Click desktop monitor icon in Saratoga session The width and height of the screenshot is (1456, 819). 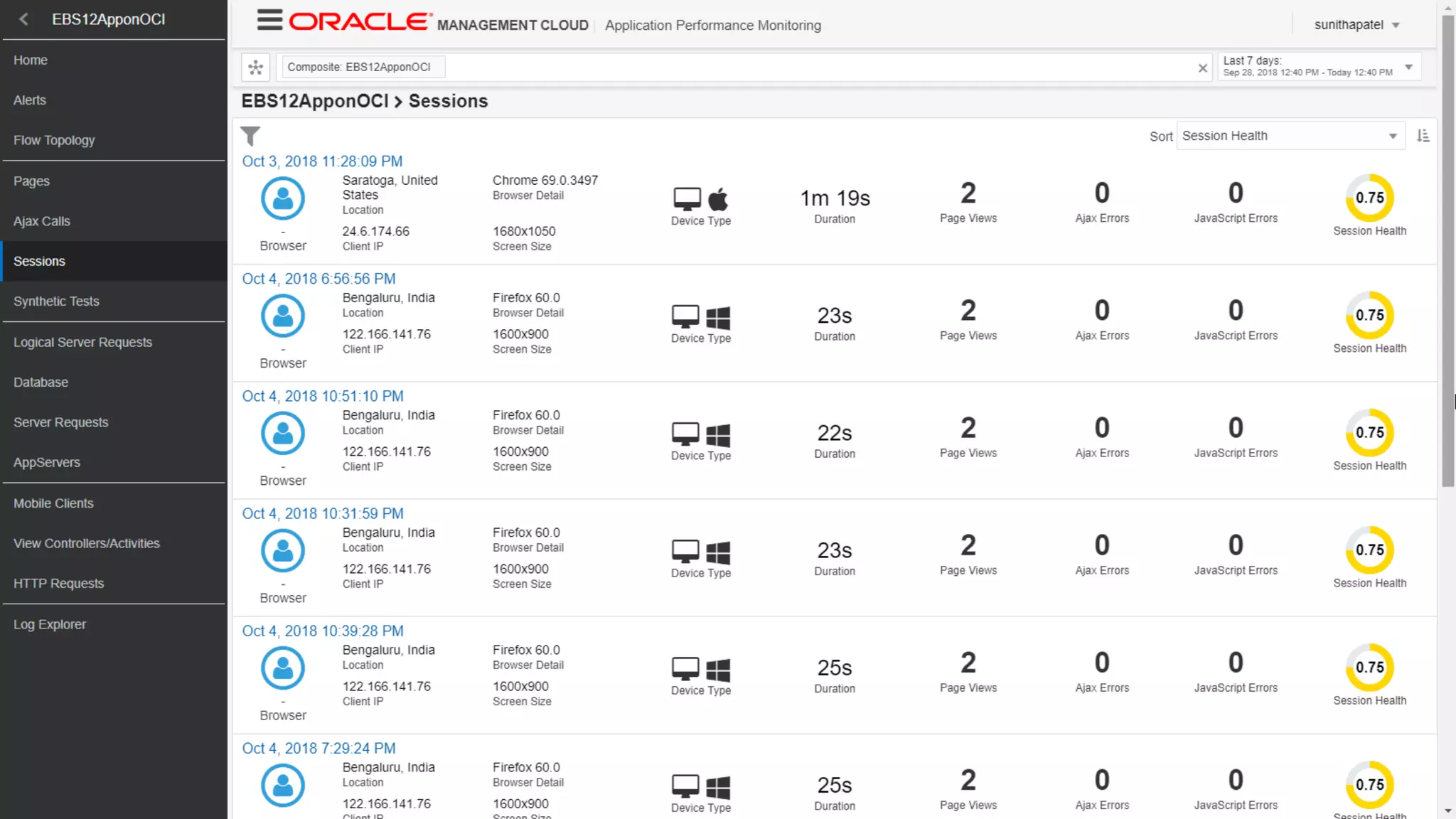click(x=687, y=199)
